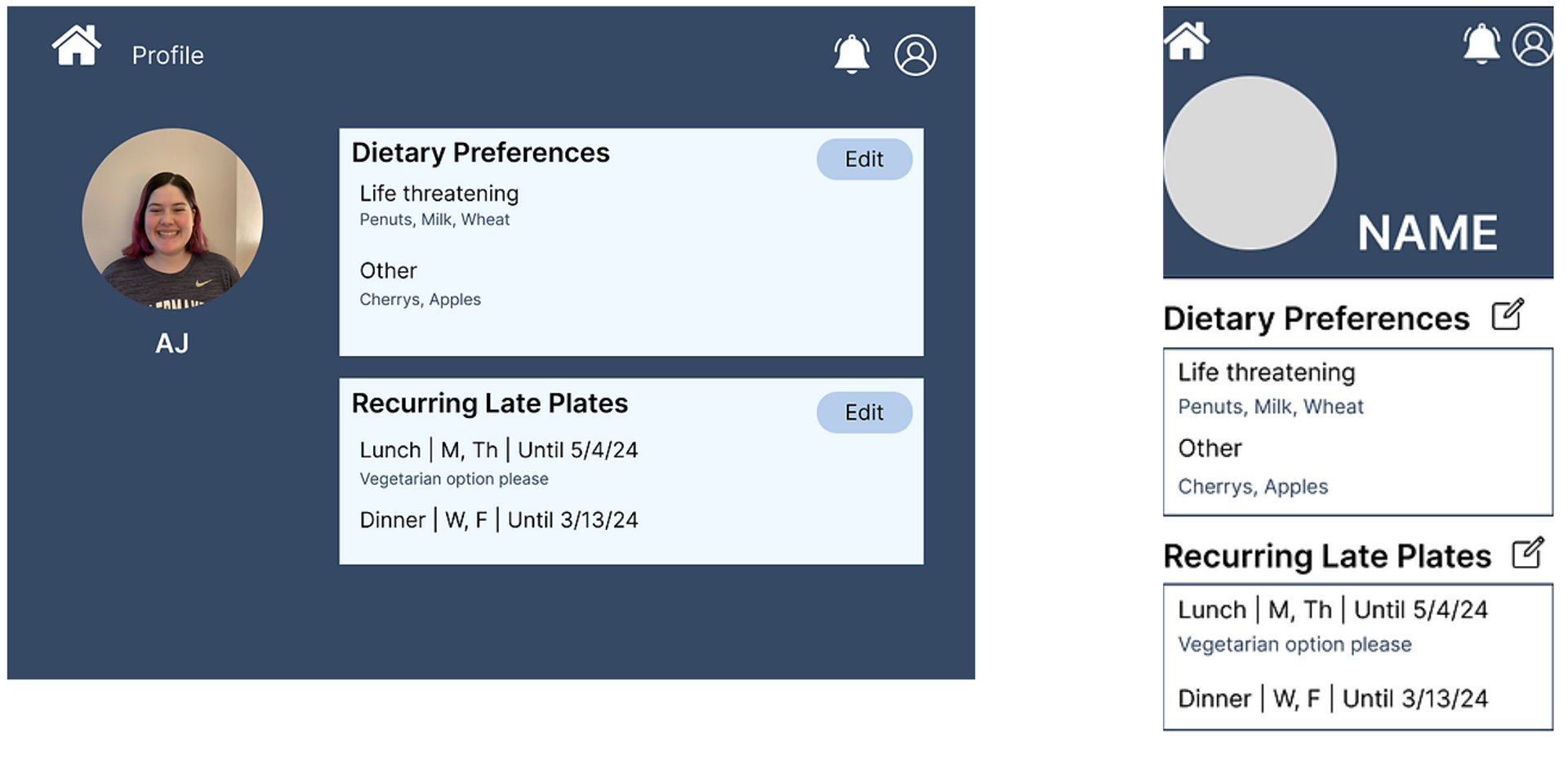The image size is (1568, 757).
Task: Select desktop Dinner W, F late plate entry
Action: (x=499, y=520)
